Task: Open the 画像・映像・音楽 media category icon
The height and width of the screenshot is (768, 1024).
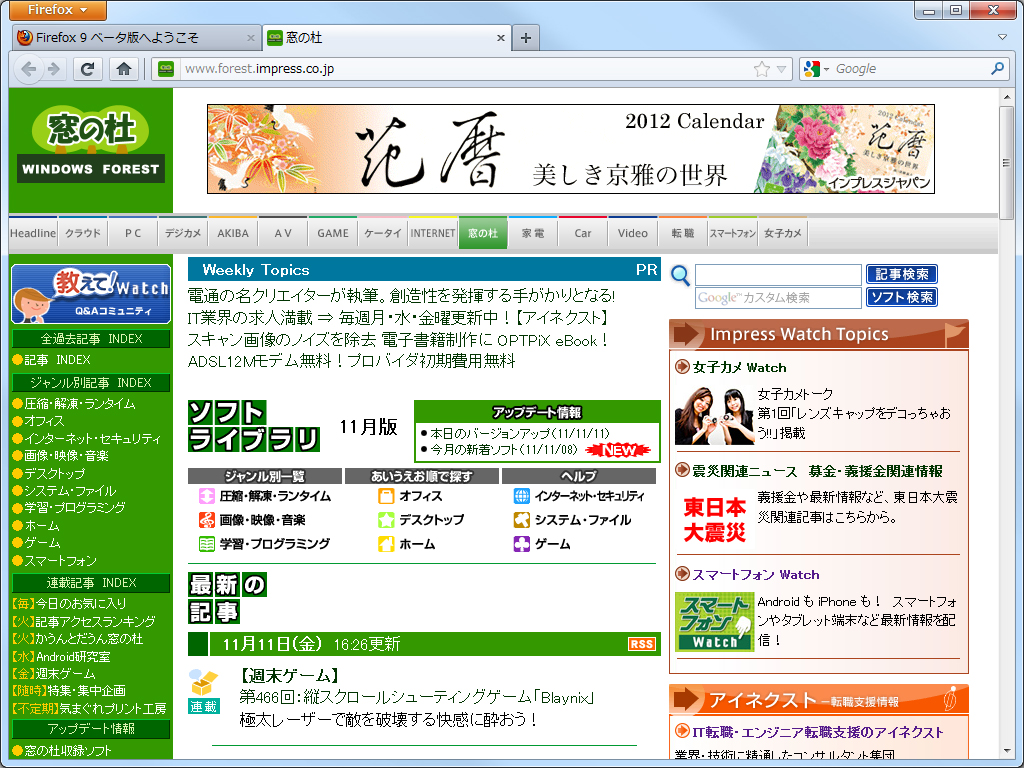Action: click(x=207, y=519)
